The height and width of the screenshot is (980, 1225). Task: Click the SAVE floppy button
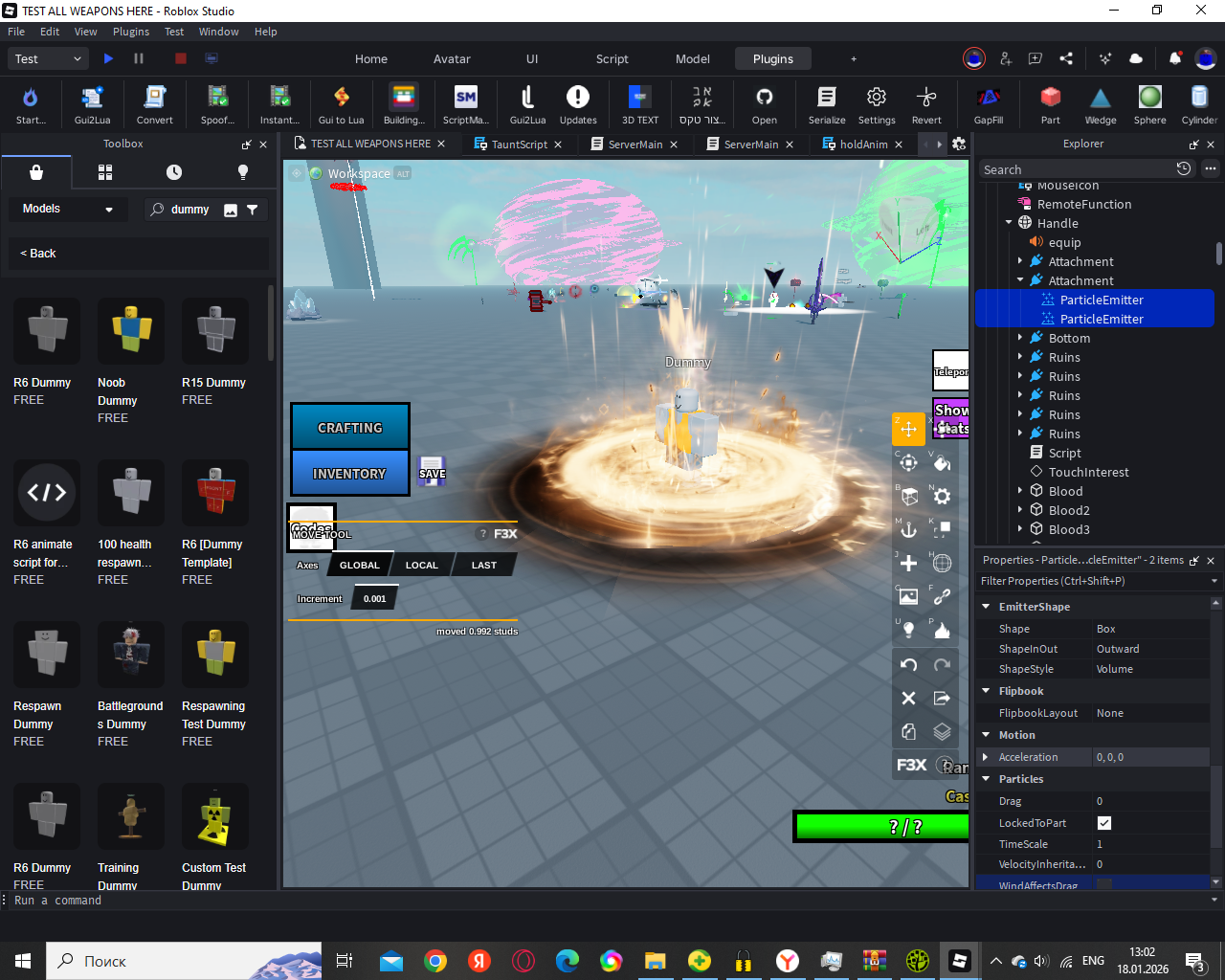point(433,470)
